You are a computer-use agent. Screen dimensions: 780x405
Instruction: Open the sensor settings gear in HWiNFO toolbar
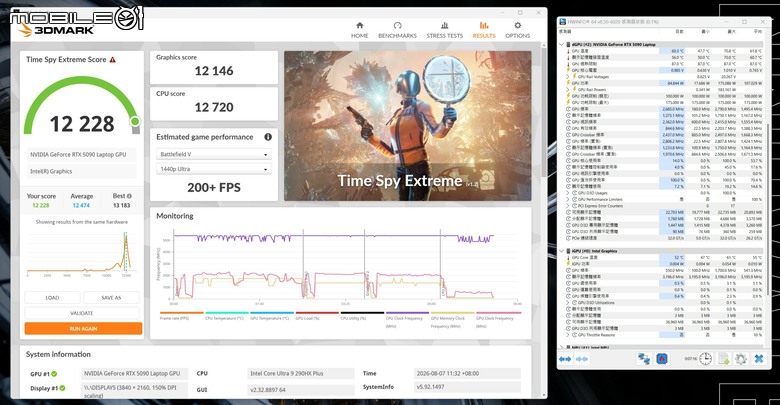click(x=741, y=358)
